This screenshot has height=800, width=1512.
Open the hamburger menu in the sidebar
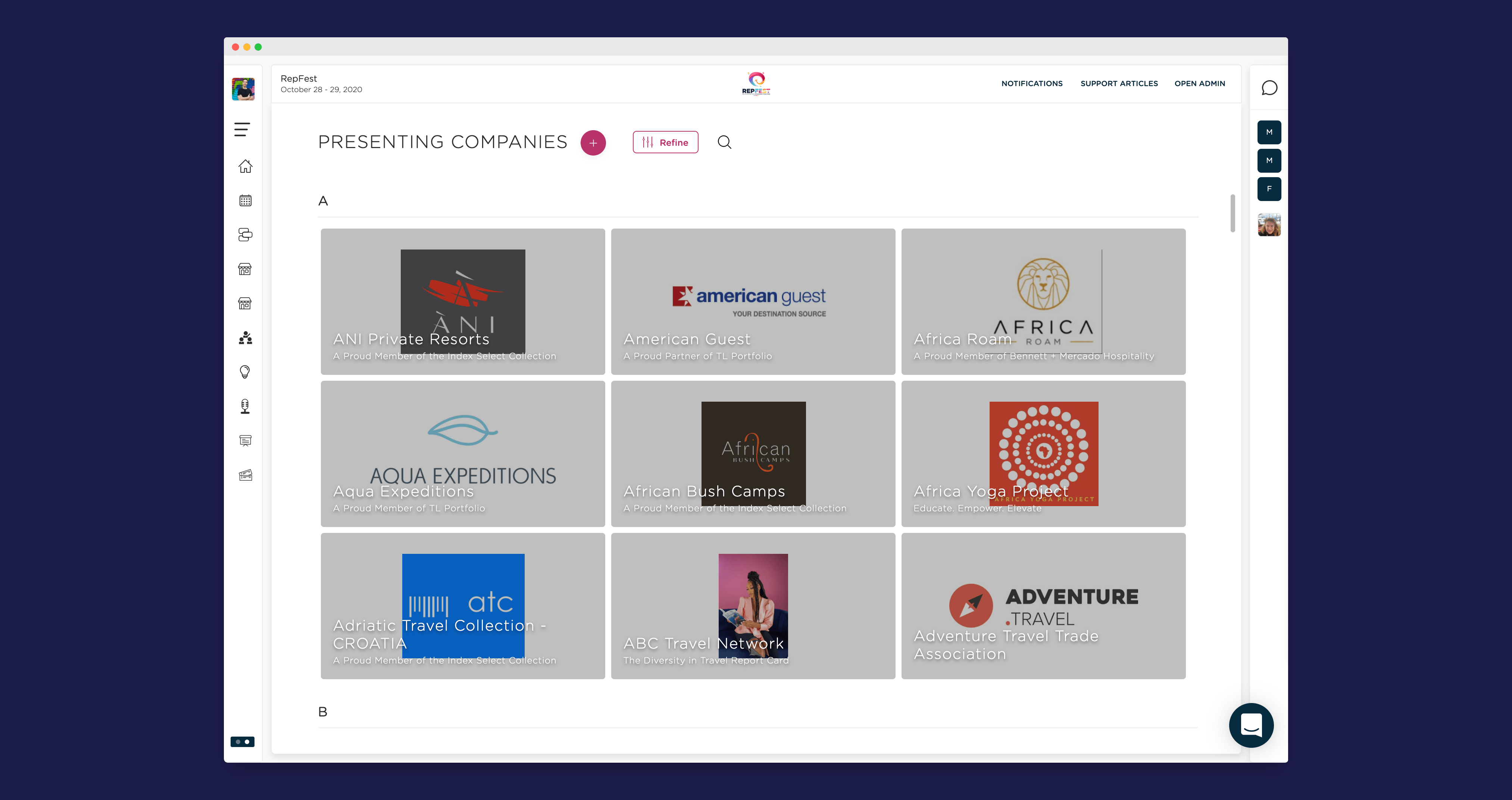pos(243,129)
